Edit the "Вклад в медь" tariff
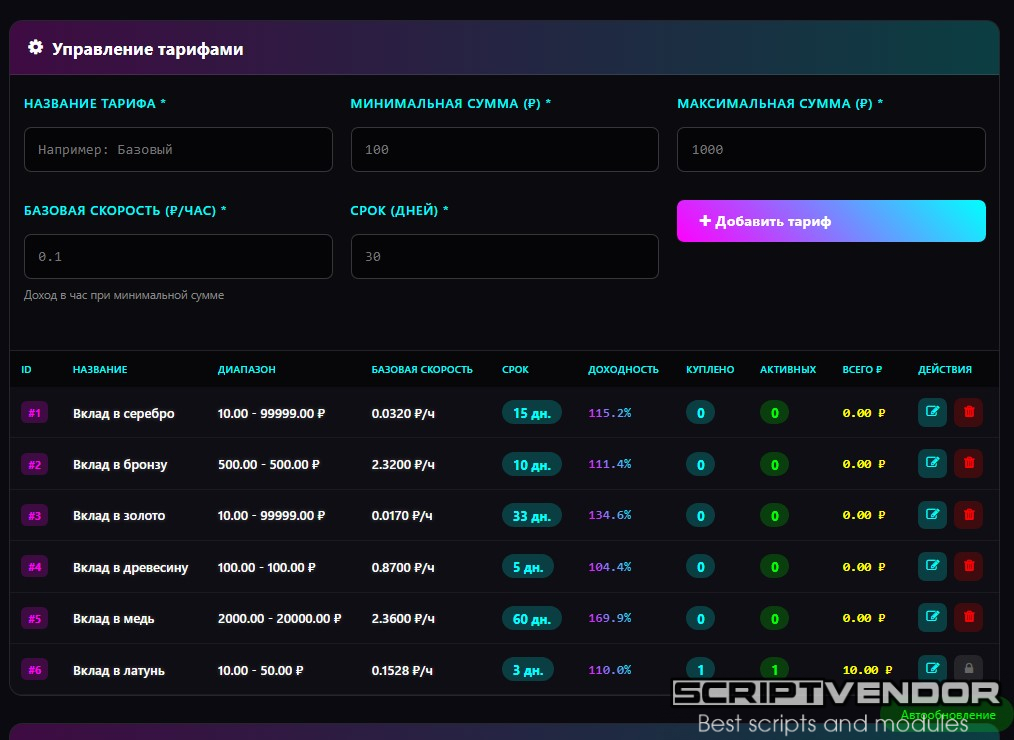The image size is (1014, 740). pyautogui.click(x=932, y=618)
